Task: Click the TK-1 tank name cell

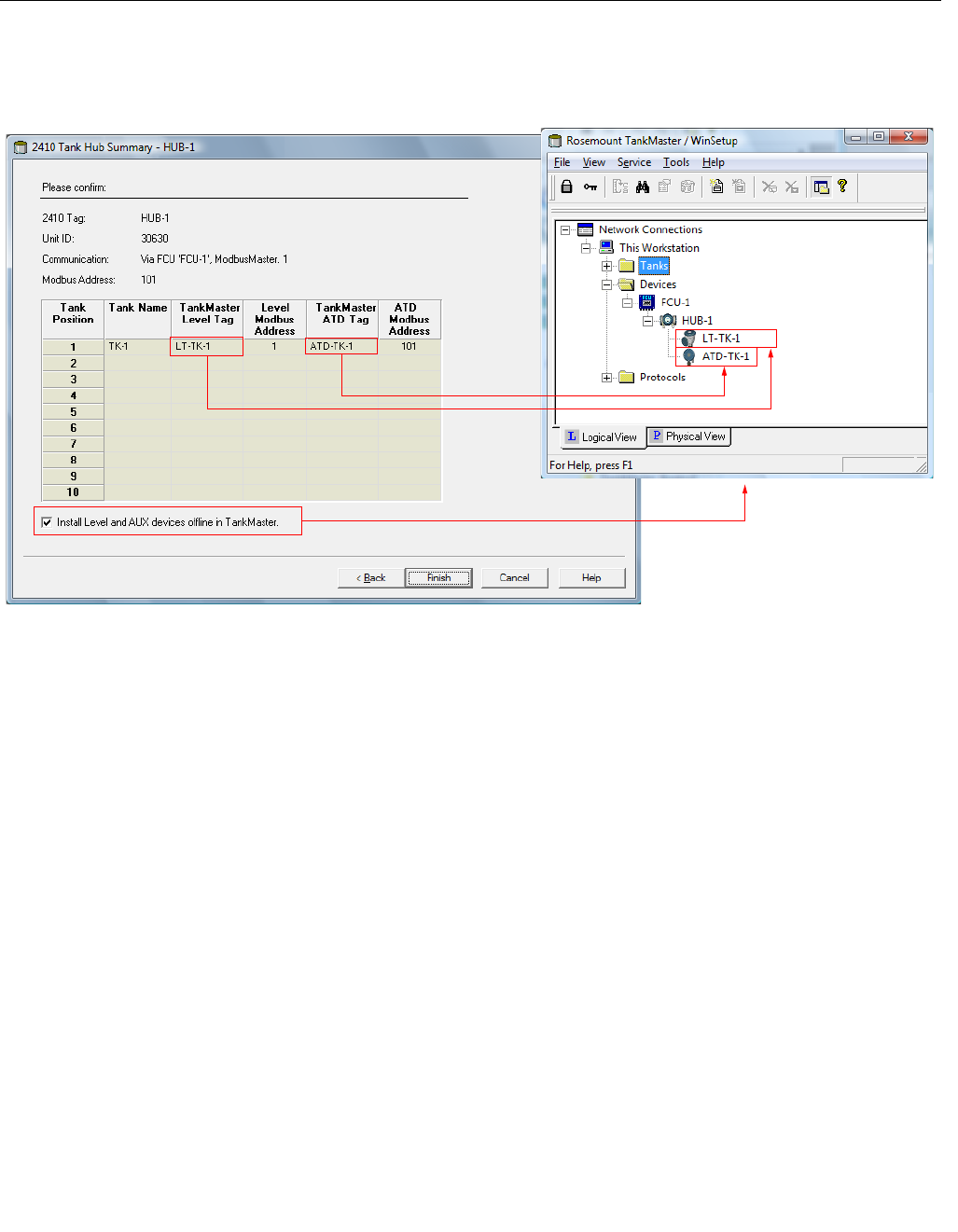Action: tap(137, 346)
